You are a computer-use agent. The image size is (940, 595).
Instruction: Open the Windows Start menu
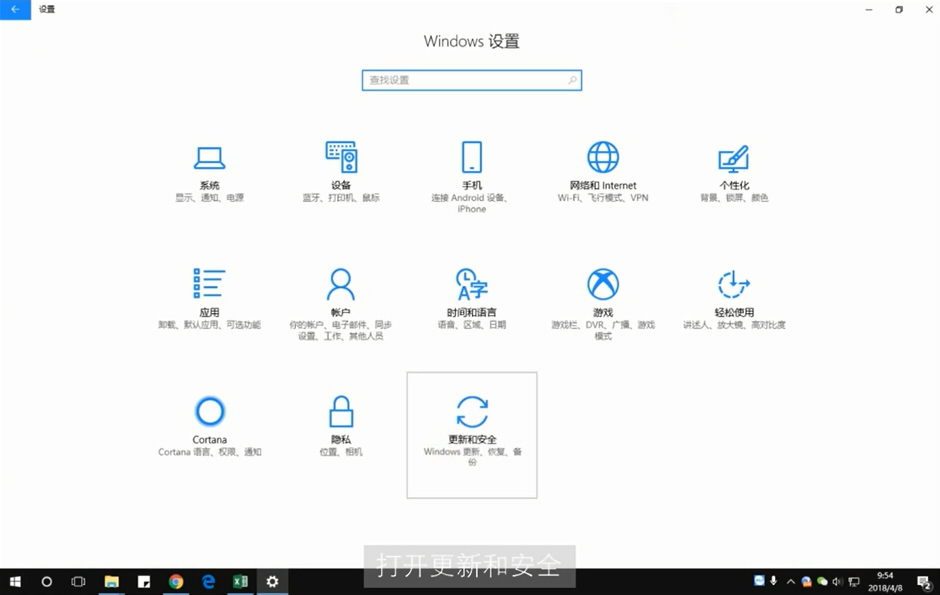click(x=15, y=581)
